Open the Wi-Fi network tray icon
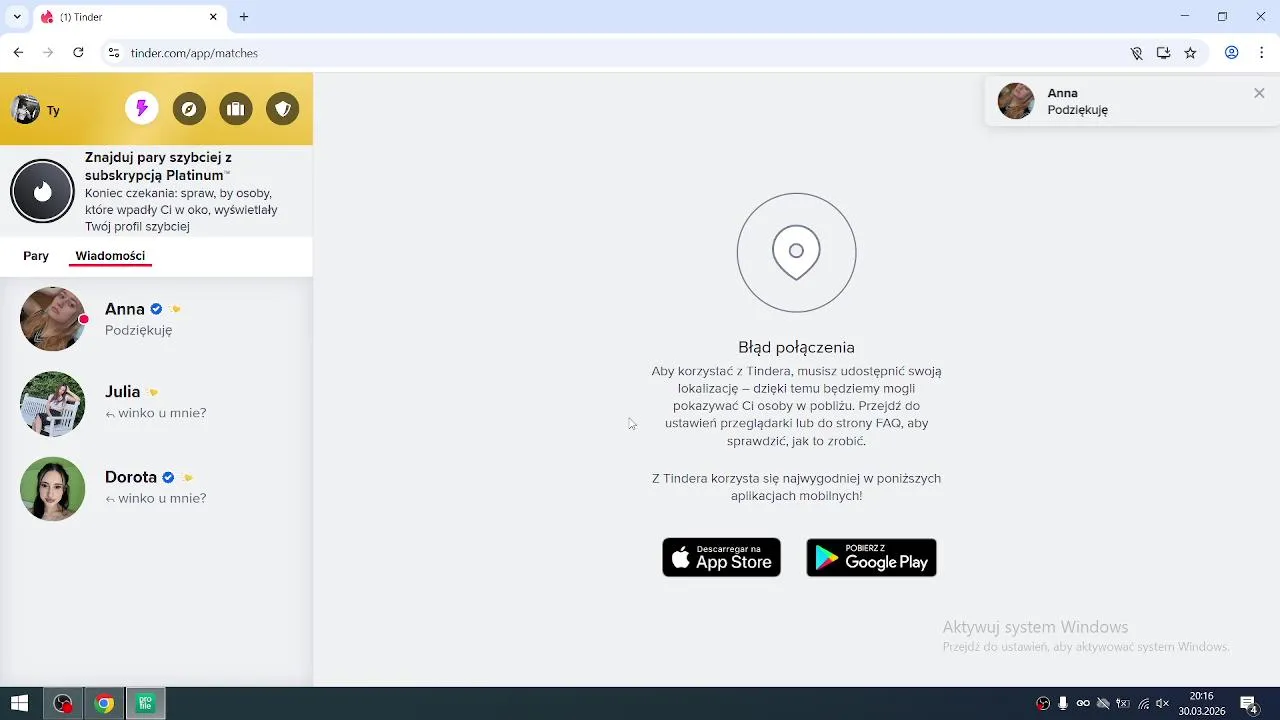Image resolution: width=1280 pixels, height=720 pixels. click(1143, 704)
